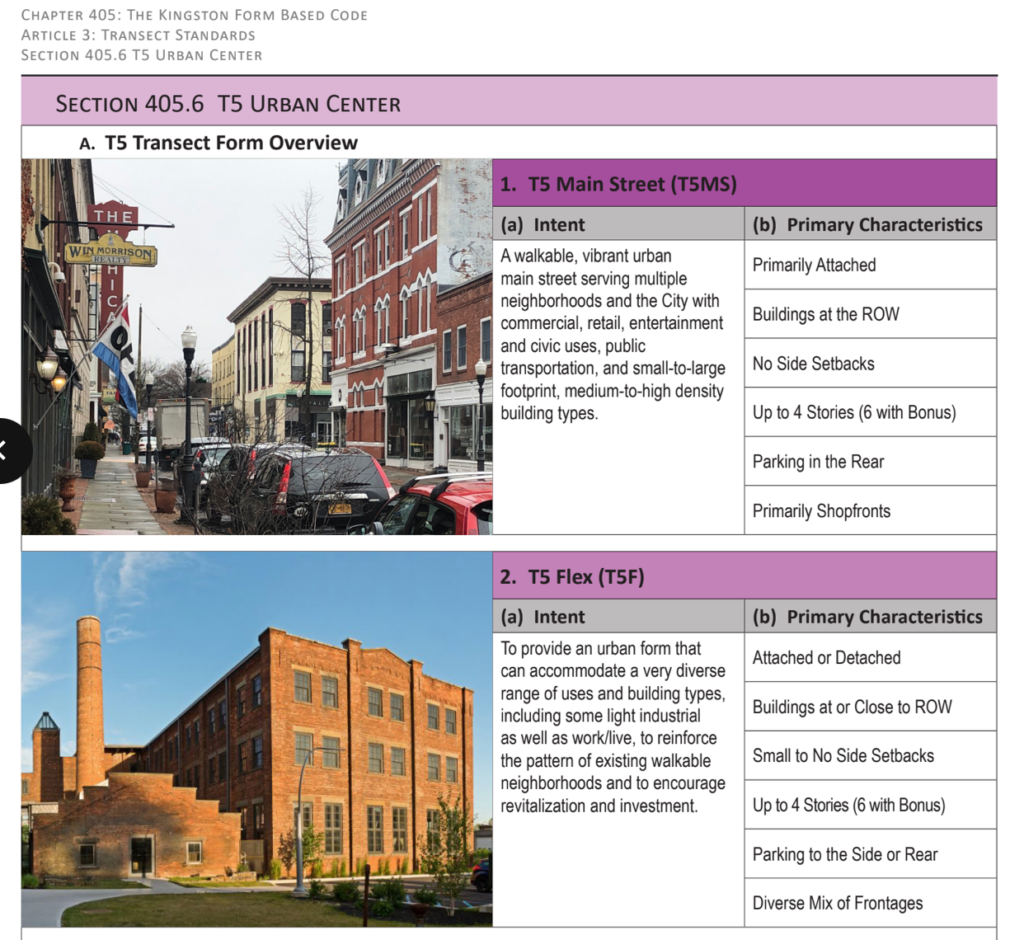Select the Buildings at the ROW cell
Screen dimensions: 1024x940
(870, 314)
